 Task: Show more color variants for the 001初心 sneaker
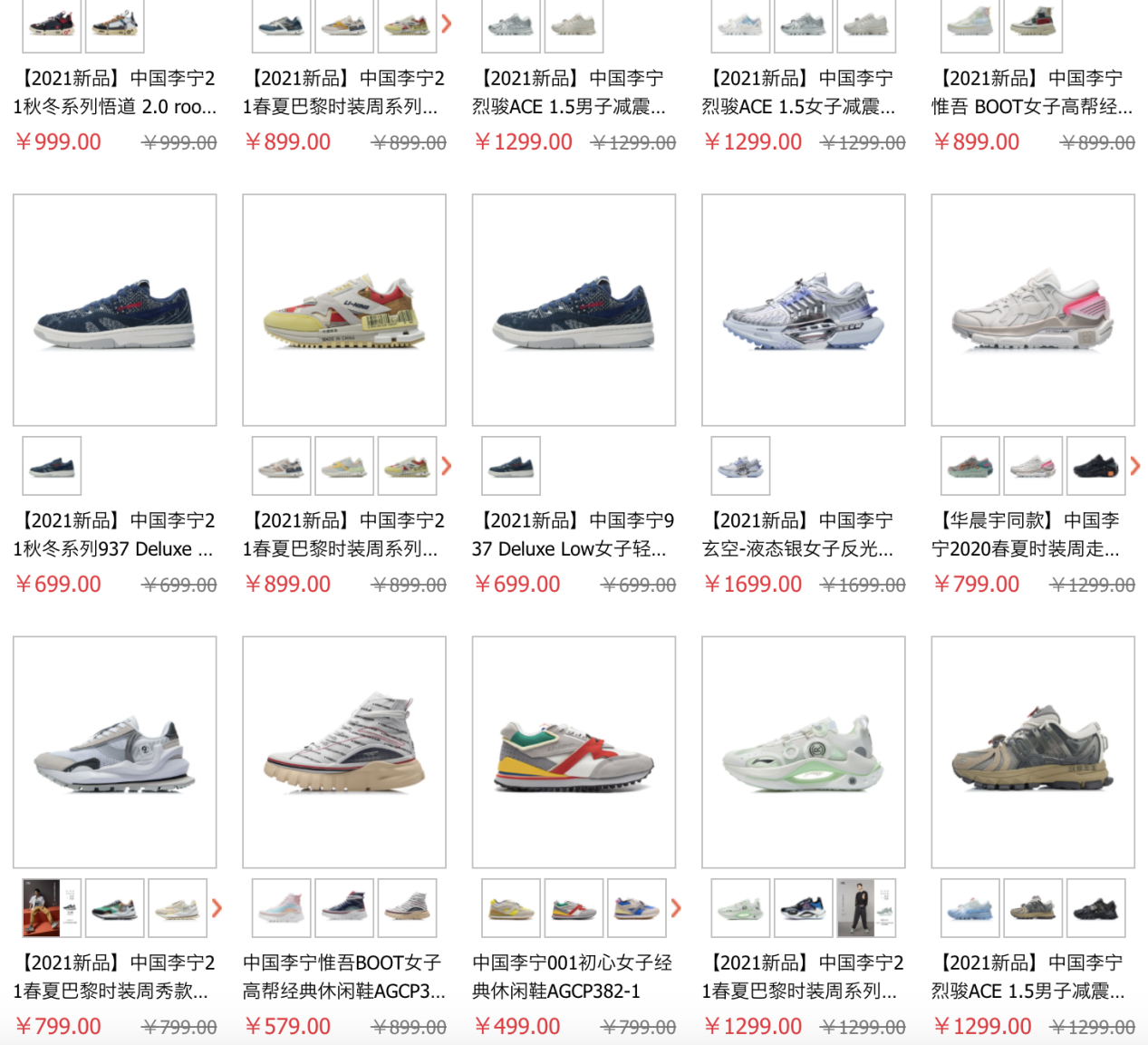tap(676, 908)
